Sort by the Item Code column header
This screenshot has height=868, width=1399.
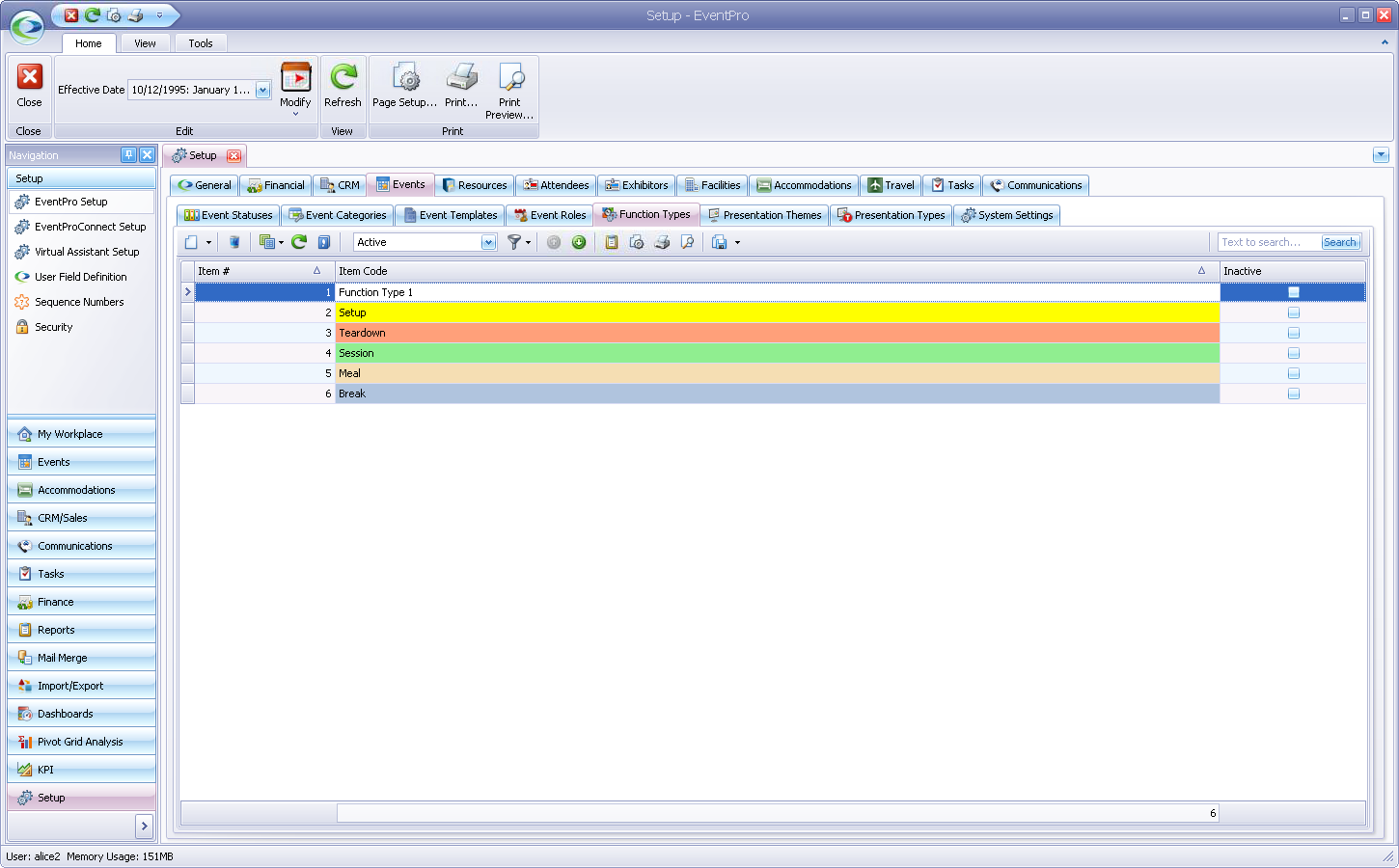777,271
